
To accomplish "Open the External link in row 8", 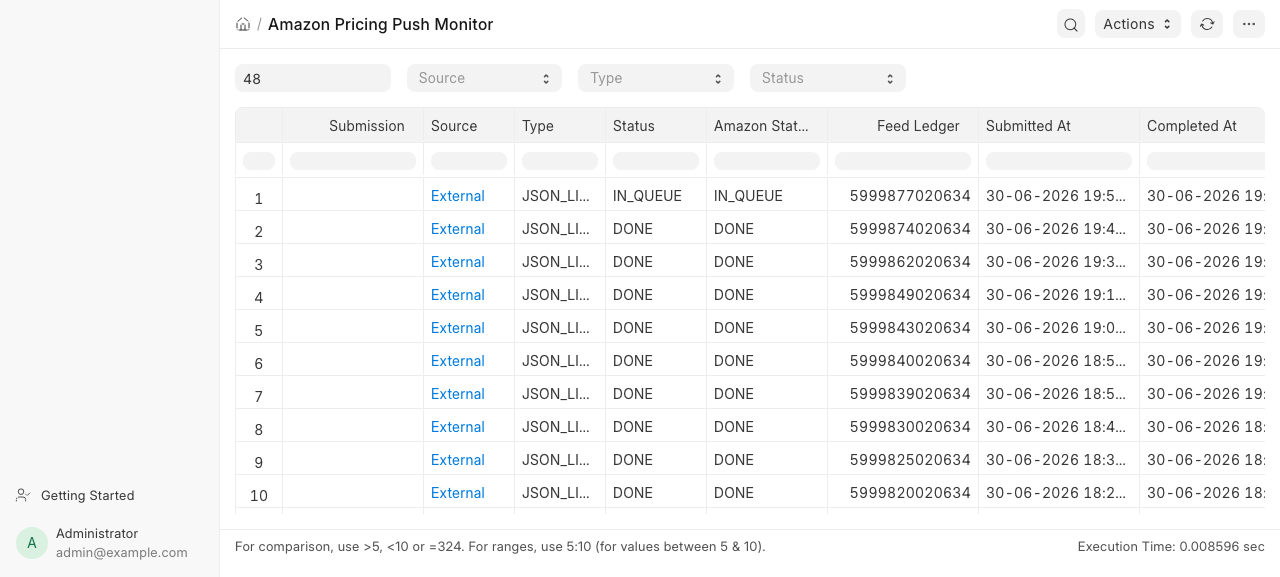I will (458, 427).
